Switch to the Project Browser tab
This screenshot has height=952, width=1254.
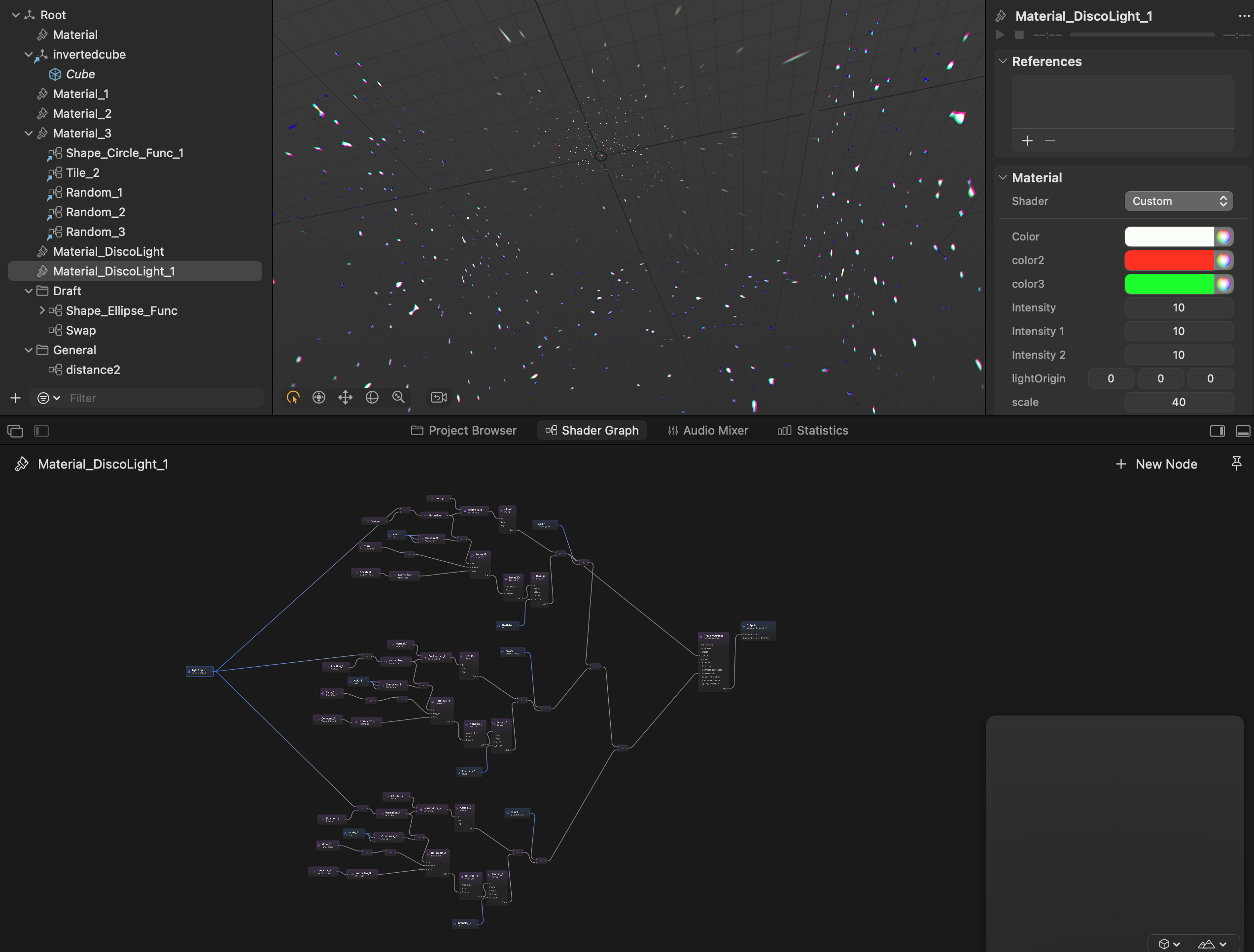(x=464, y=431)
